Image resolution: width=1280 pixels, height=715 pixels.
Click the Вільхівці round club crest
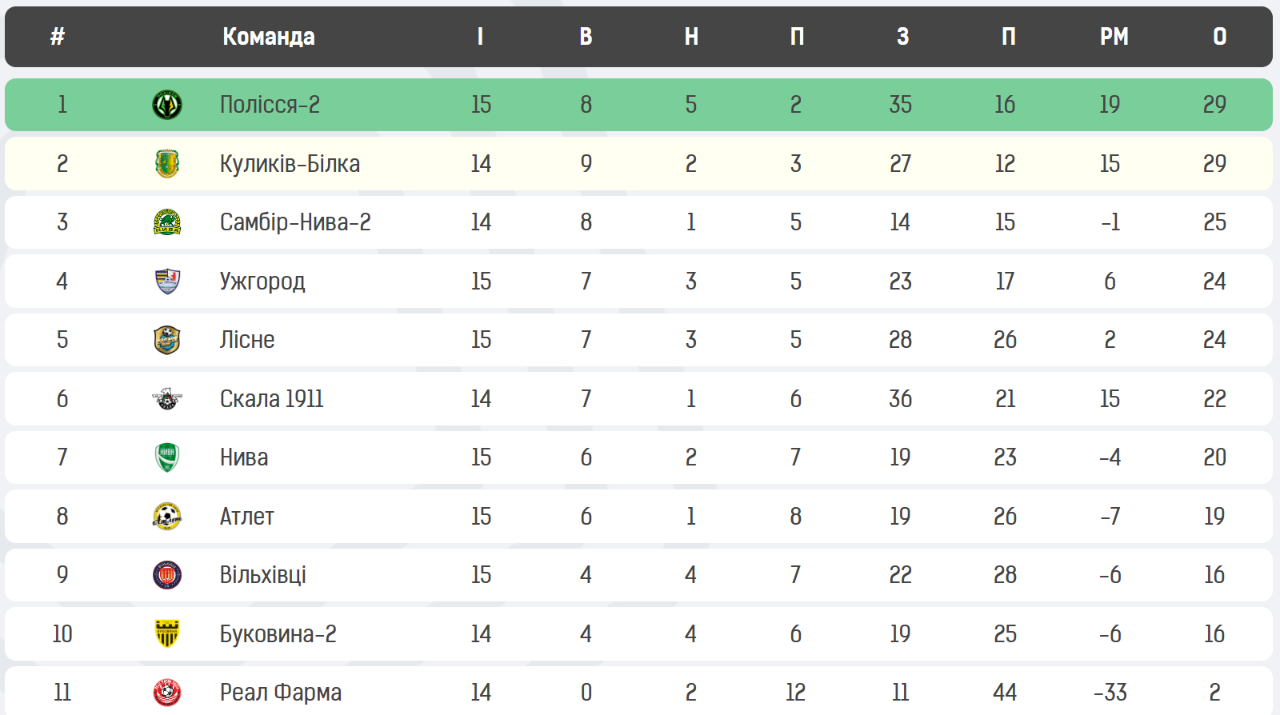[x=167, y=575]
